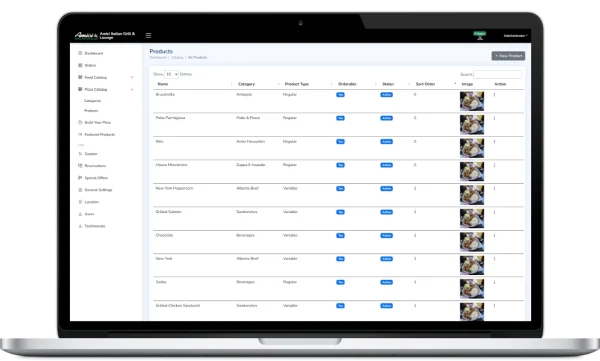Open action menu for Grilled Chicken Sandwich row
The height and width of the screenshot is (361, 600).
pyautogui.click(x=494, y=306)
